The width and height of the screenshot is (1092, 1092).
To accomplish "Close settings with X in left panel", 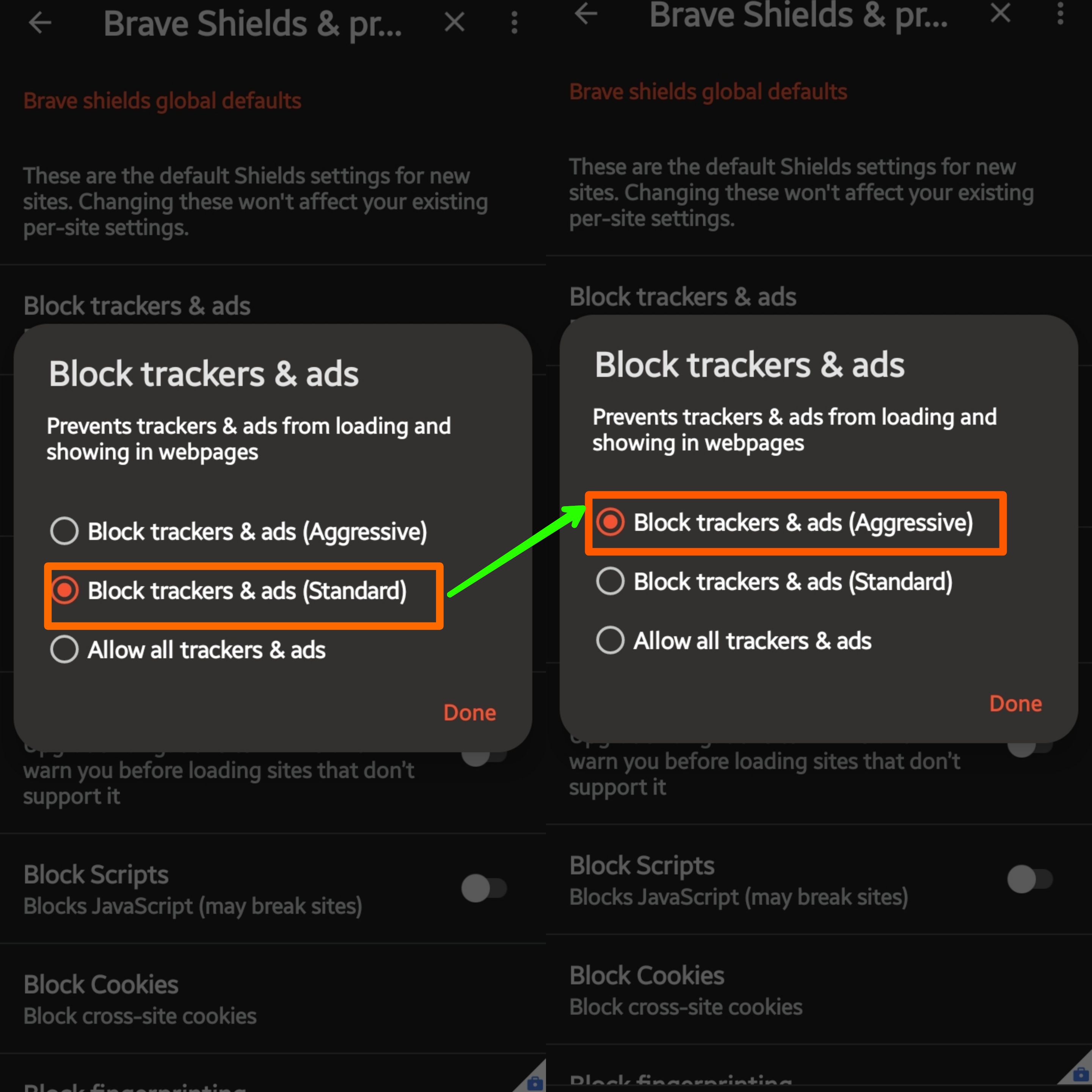I will click(455, 23).
